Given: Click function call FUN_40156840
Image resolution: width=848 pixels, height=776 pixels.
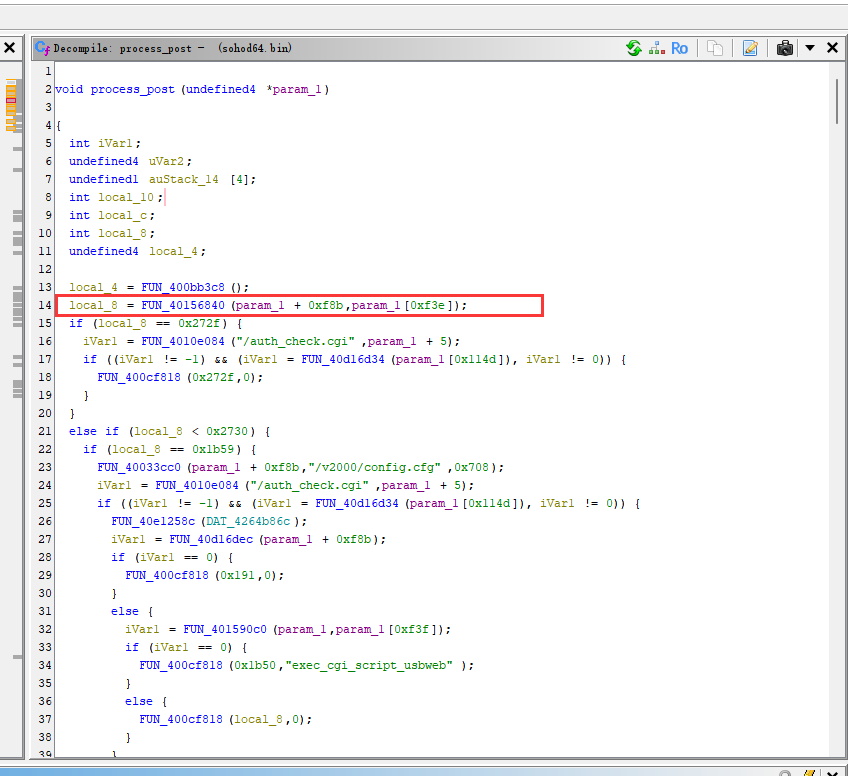Looking at the screenshot, I should (x=183, y=305).
